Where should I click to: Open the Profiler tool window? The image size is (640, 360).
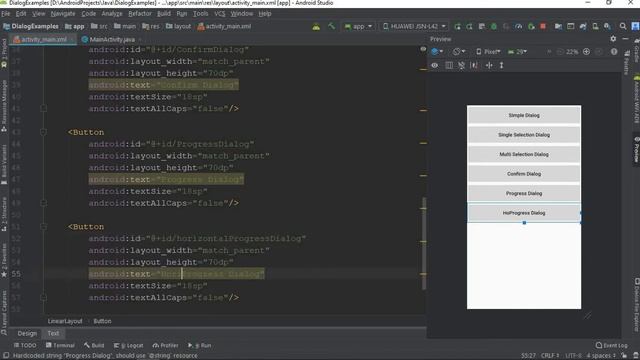pyautogui.click(x=165, y=345)
